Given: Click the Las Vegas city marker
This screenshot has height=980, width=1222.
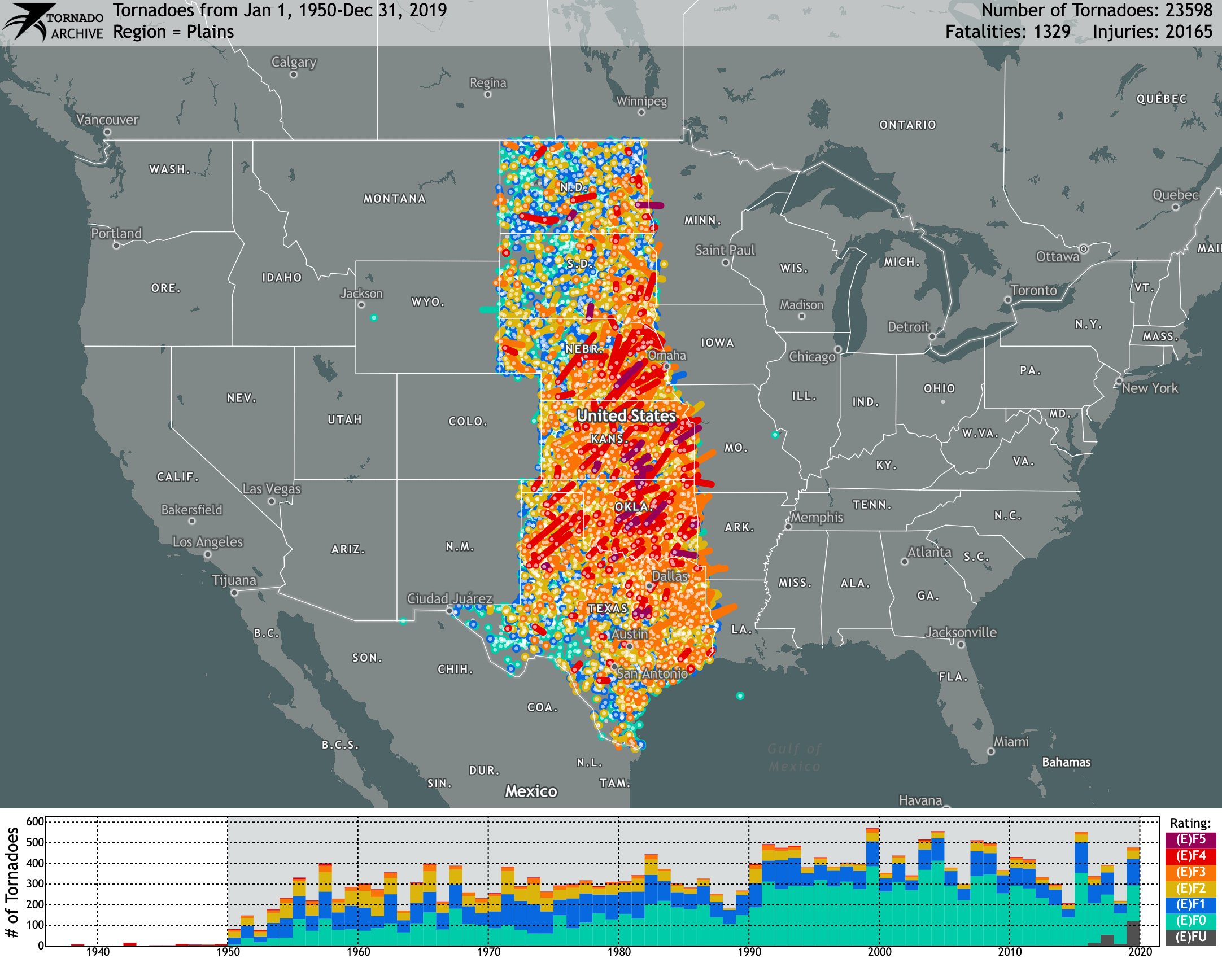Looking at the screenshot, I should pos(272,501).
